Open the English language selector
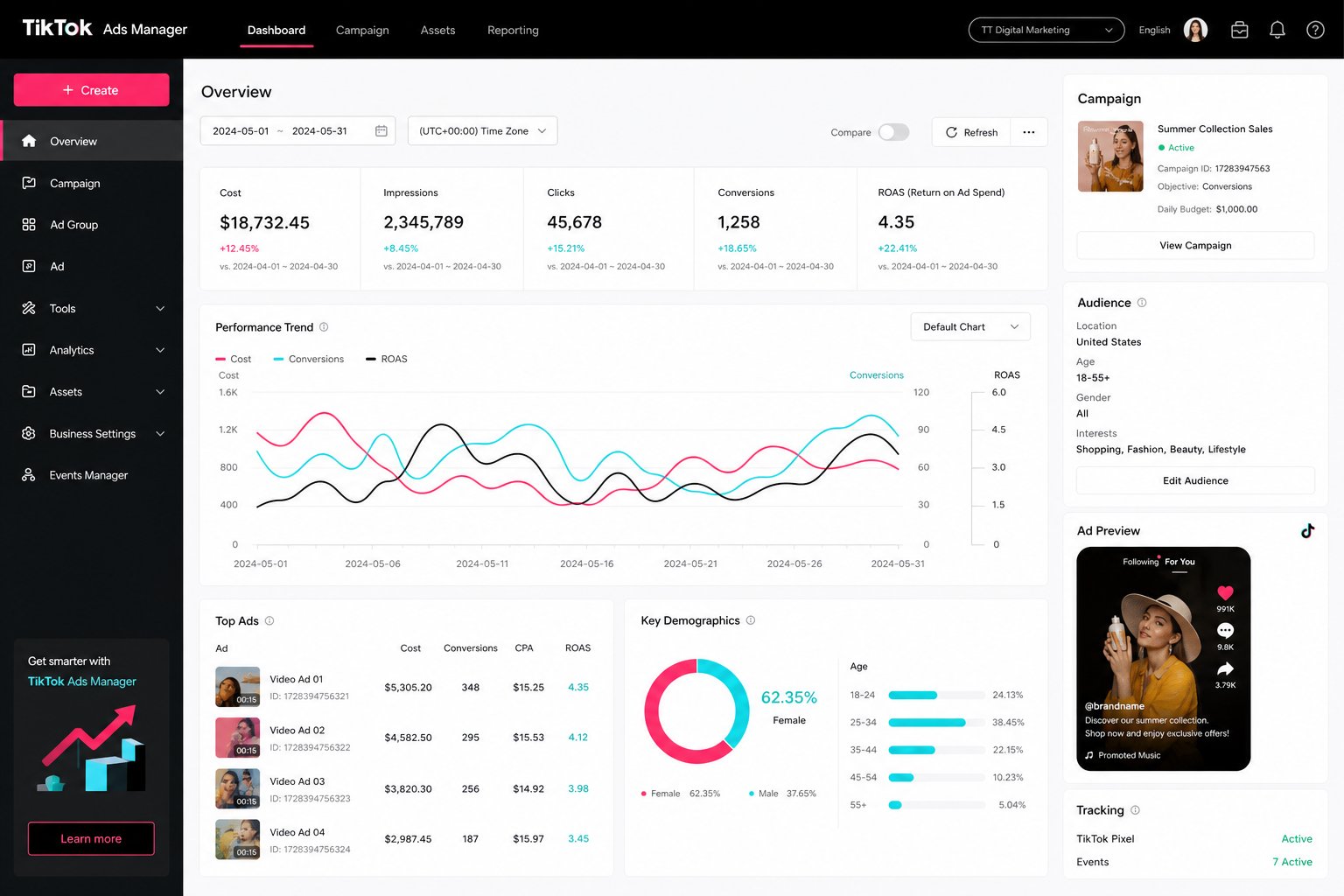Viewport: 1344px width, 896px height. 1154,30
